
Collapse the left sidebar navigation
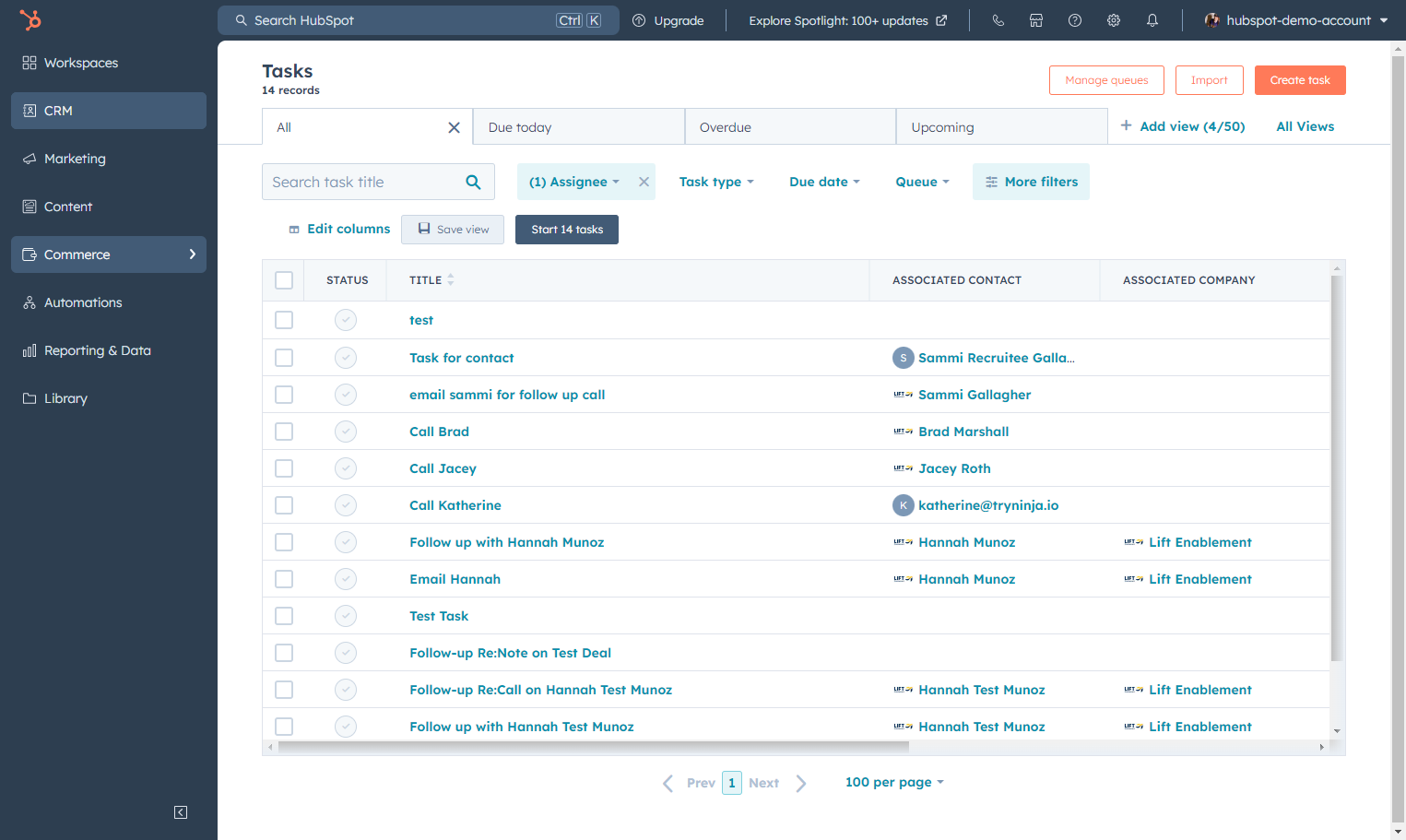[x=181, y=812]
